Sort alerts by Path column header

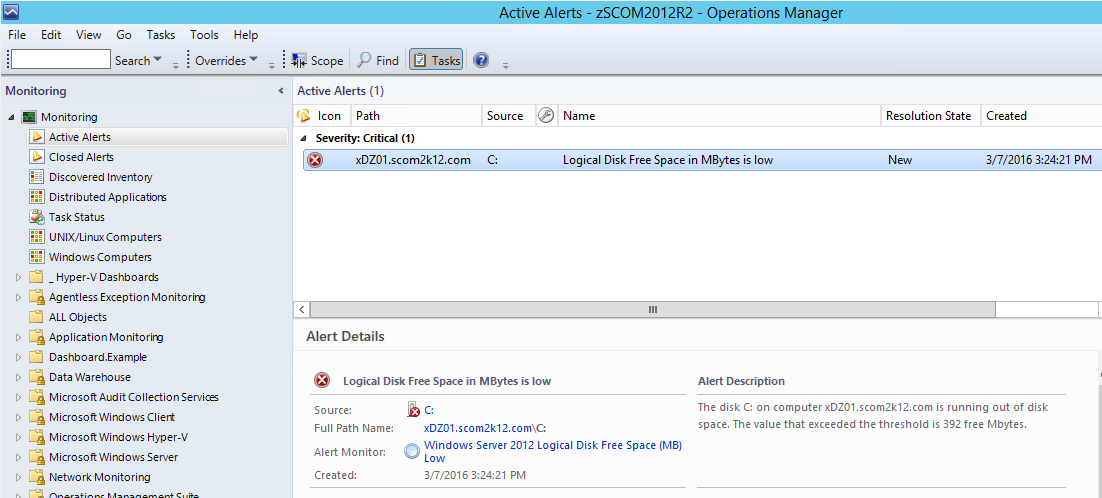[416, 116]
